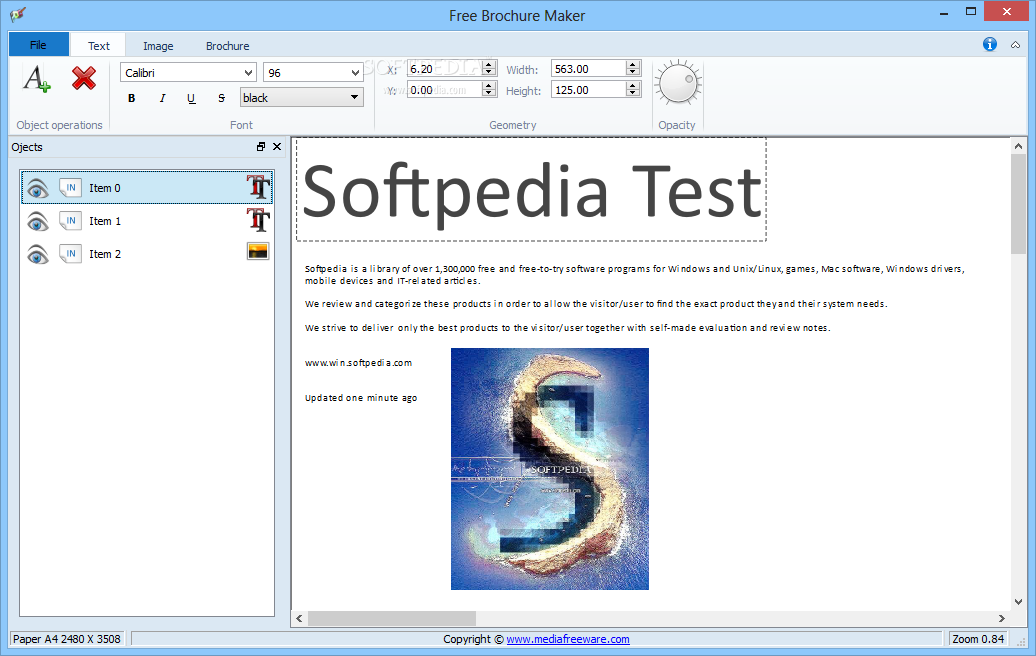Toggle underline formatting button
The height and width of the screenshot is (656, 1036).
(191, 98)
